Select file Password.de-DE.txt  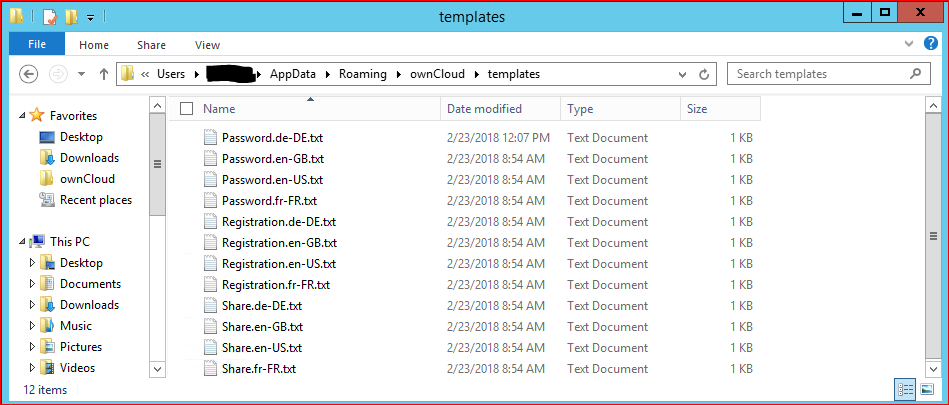[272, 137]
